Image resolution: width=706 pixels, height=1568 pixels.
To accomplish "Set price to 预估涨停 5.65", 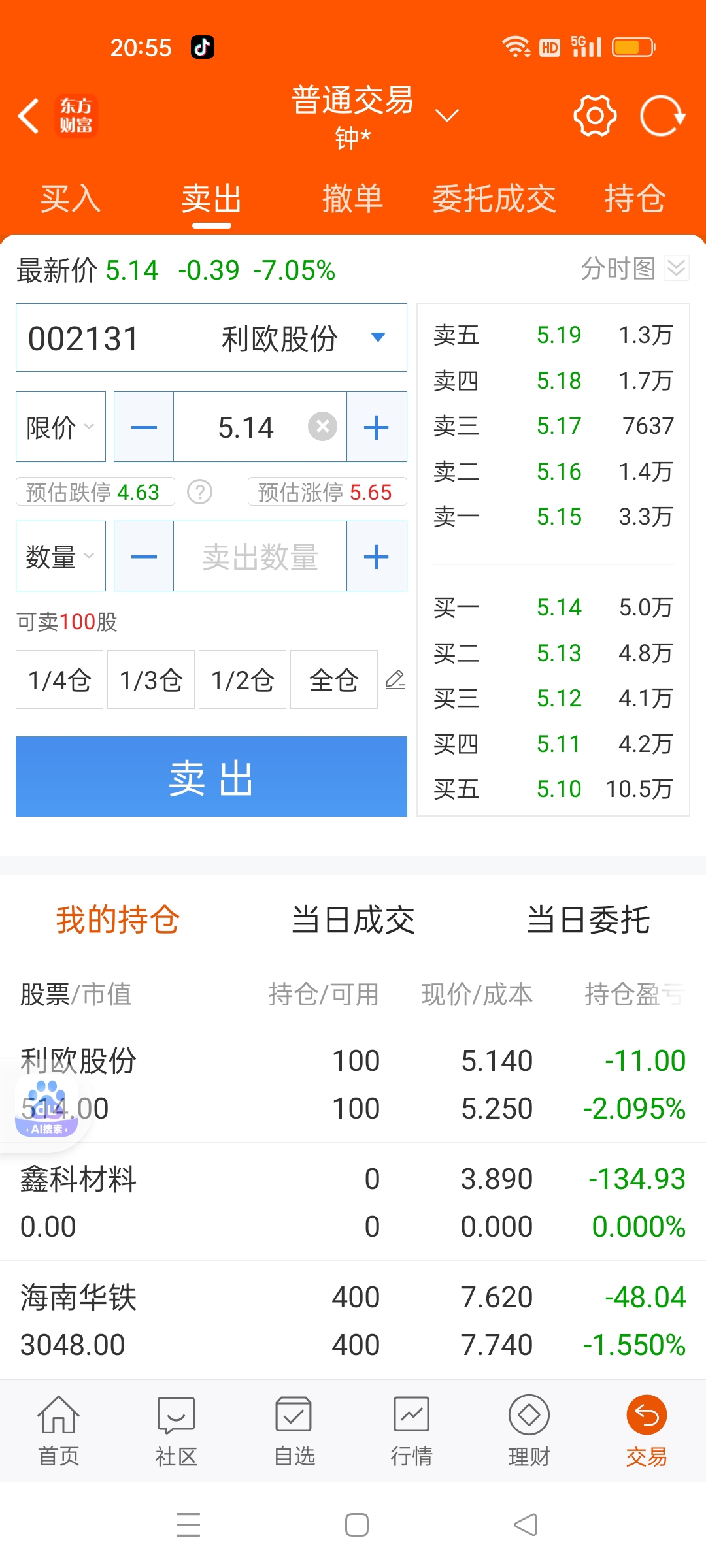I will click(328, 491).
